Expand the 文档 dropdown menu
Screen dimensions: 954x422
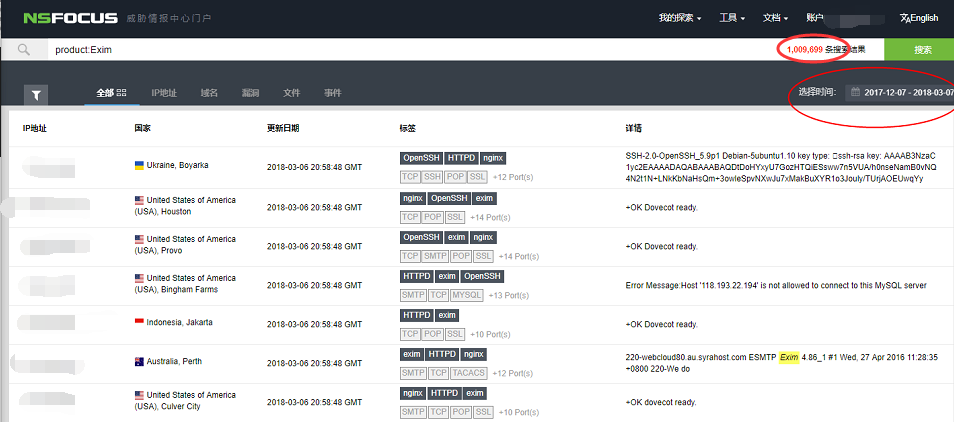tap(776, 18)
